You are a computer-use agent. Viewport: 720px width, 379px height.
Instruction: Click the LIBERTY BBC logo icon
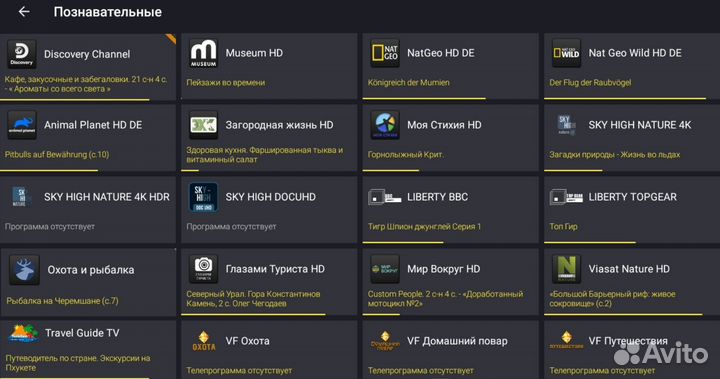click(x=384, y=198)
